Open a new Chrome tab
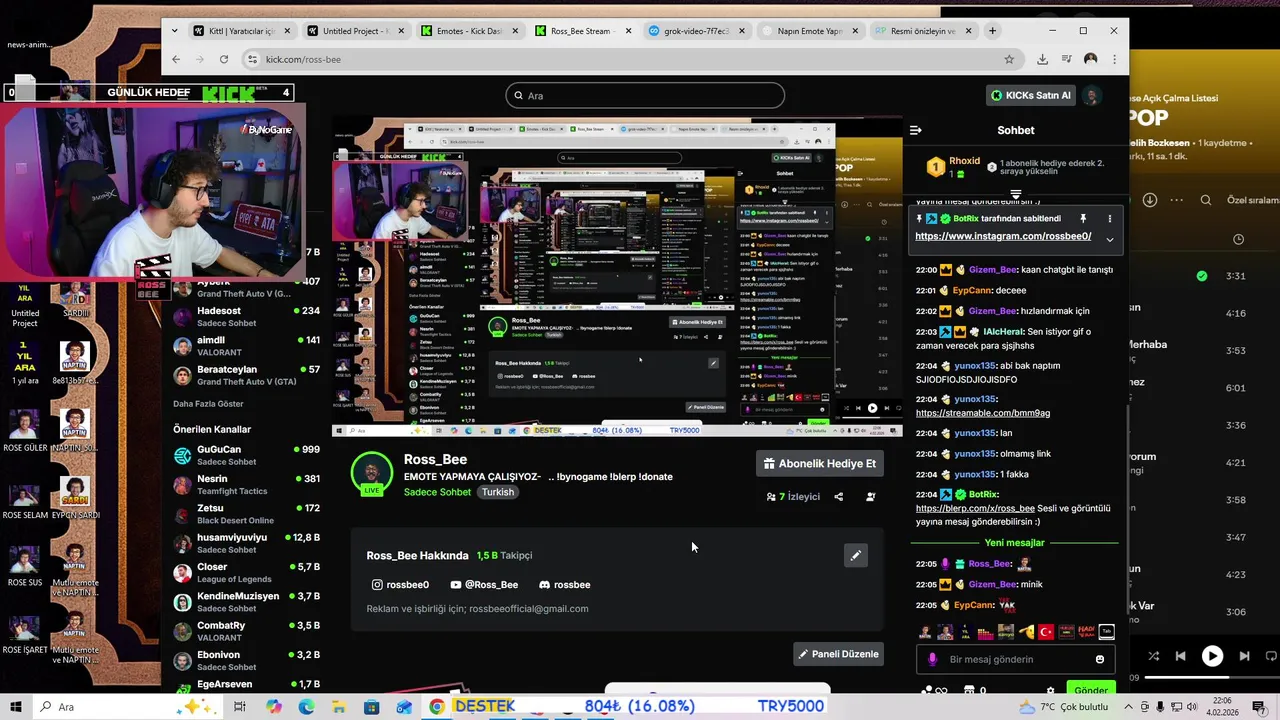Viewport: 1280px width, 720px height. tap(991, 31)
